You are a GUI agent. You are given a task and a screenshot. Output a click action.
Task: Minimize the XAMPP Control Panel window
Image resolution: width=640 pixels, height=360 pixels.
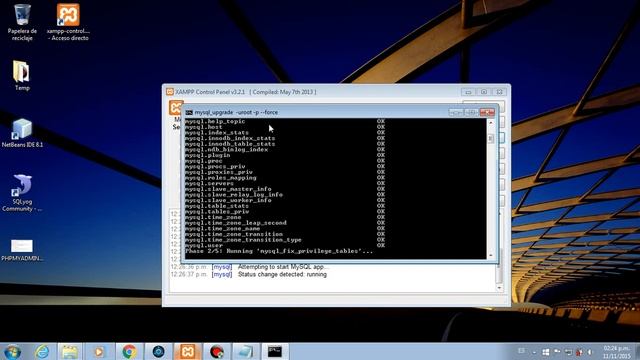[x=468, y=92]
